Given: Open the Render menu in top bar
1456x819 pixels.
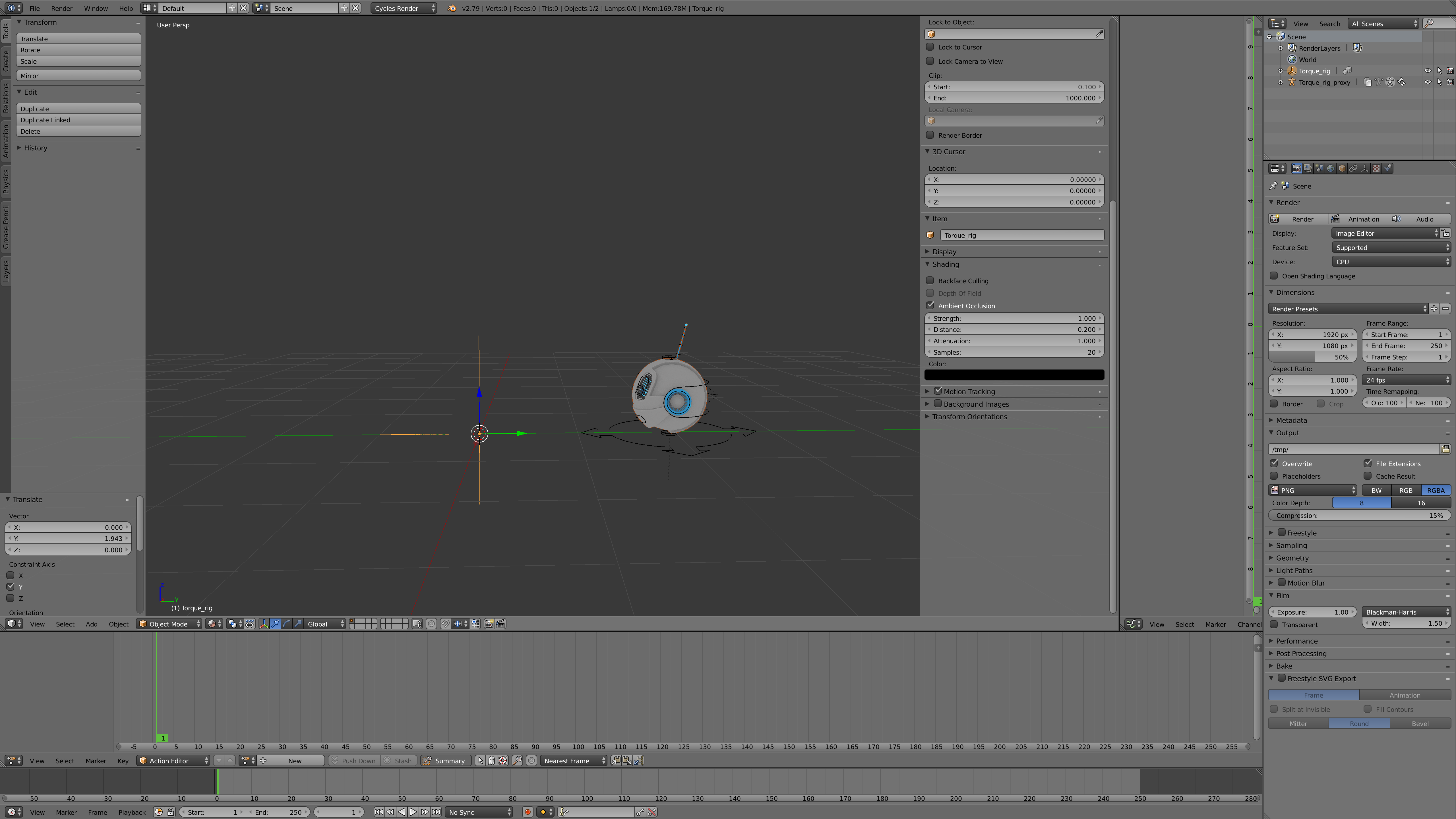Looking at the screenshot, I should click(62, 8).
